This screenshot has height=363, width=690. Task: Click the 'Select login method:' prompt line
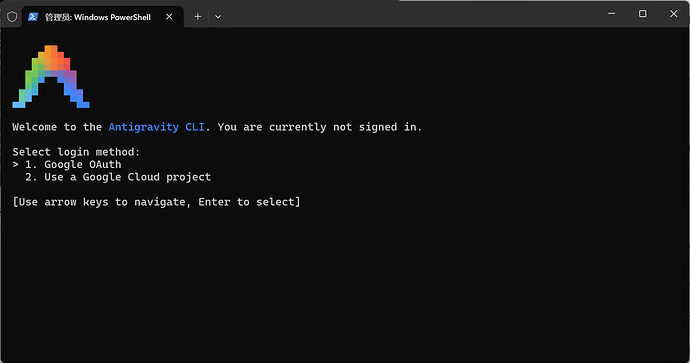[x=76, y=152]
